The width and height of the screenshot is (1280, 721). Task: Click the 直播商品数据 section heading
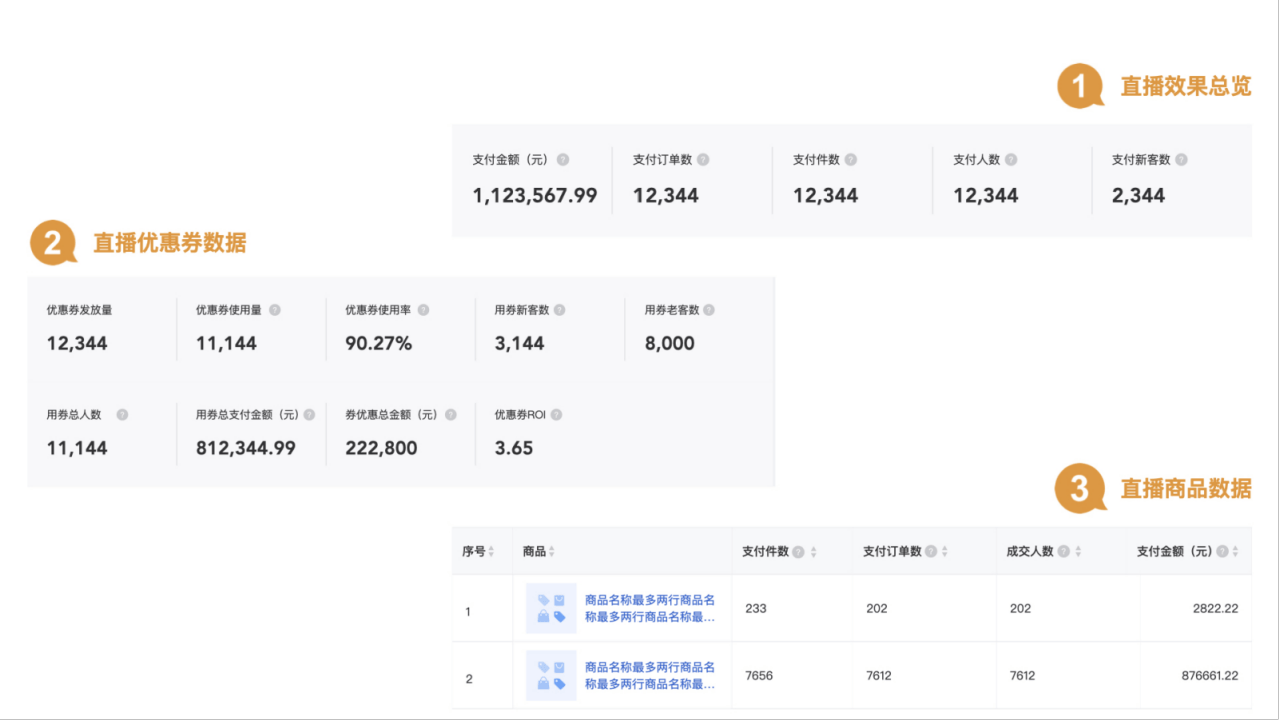click(1185, 489)
